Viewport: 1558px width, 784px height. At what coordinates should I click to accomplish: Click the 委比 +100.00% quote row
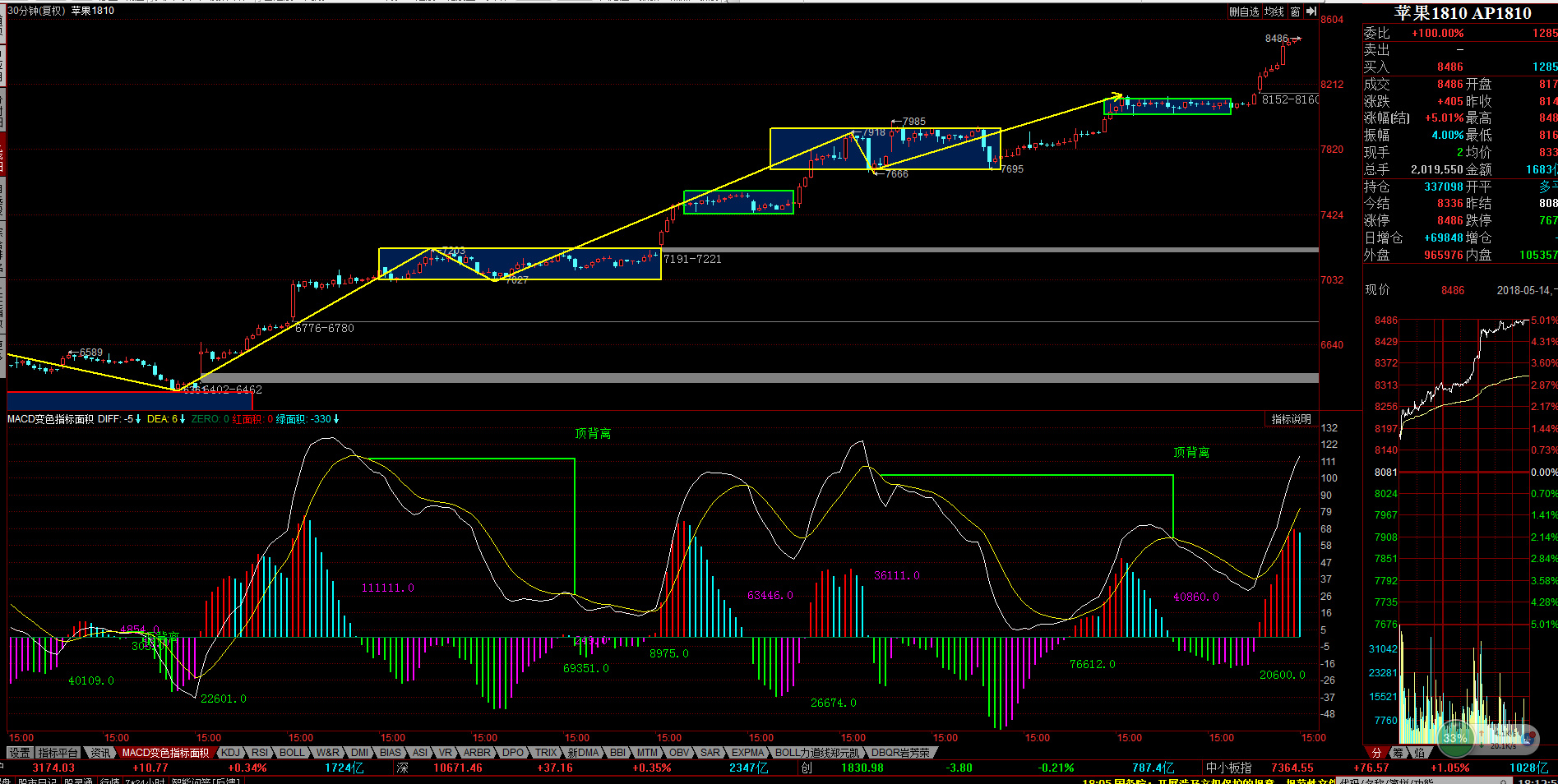click(1459, 33)
